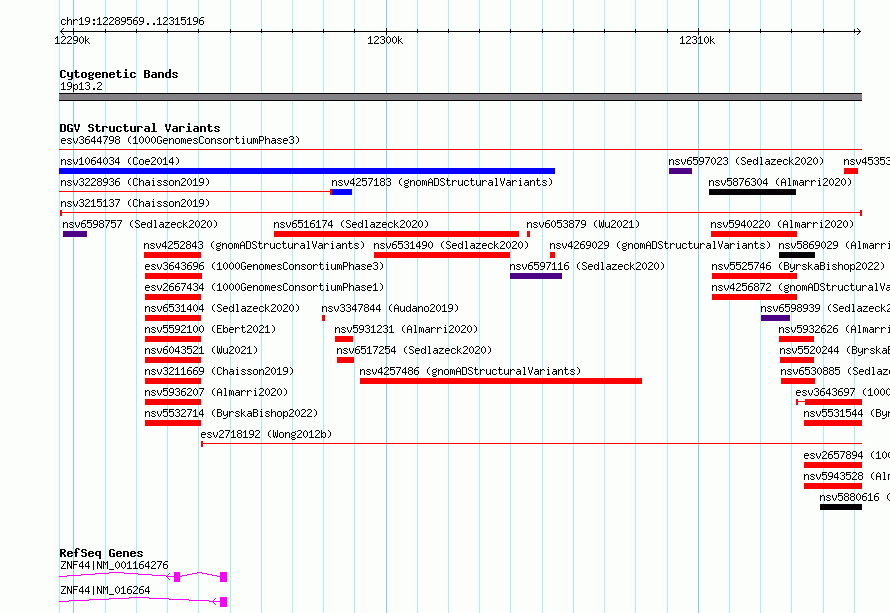Click the 12310k ruler position label
The width and height of the screenshot is (890, 613).
tap(697, 40)
